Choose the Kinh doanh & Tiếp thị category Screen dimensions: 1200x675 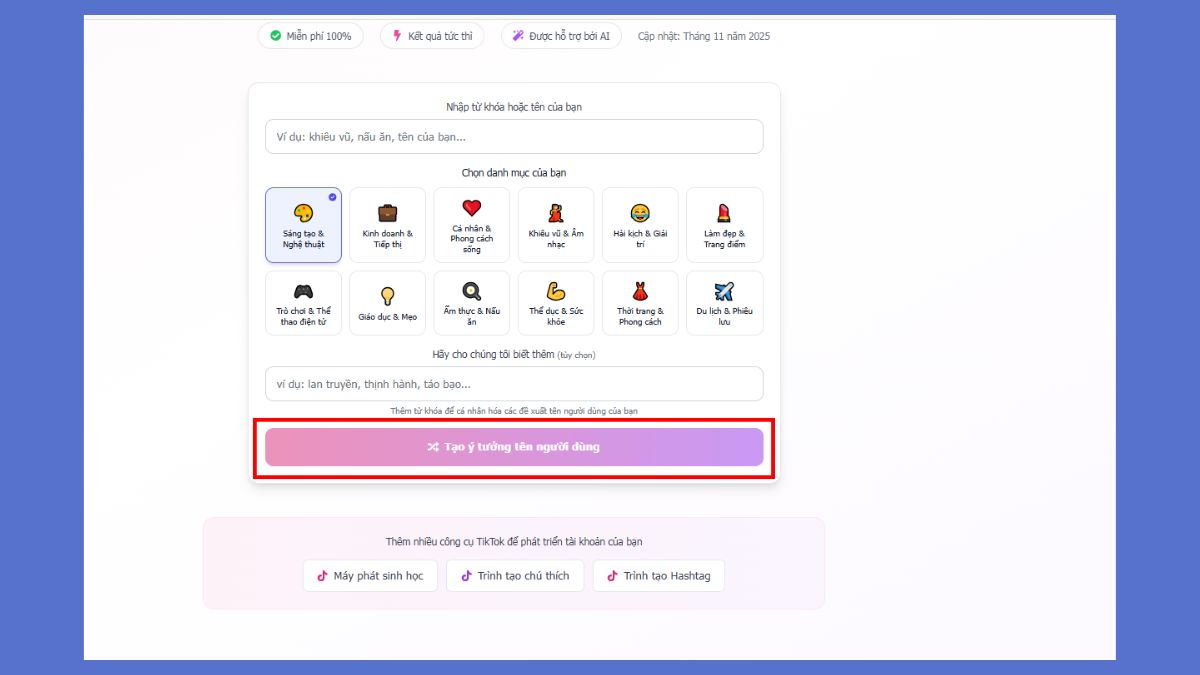(x=387, y=225)
